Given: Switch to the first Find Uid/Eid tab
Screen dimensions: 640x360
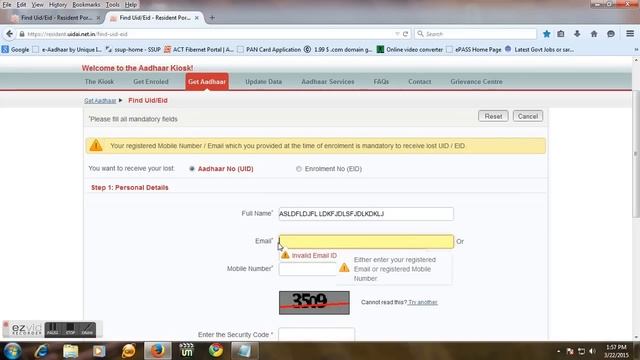Looking at the screenshot, I should tap(55, 18).
